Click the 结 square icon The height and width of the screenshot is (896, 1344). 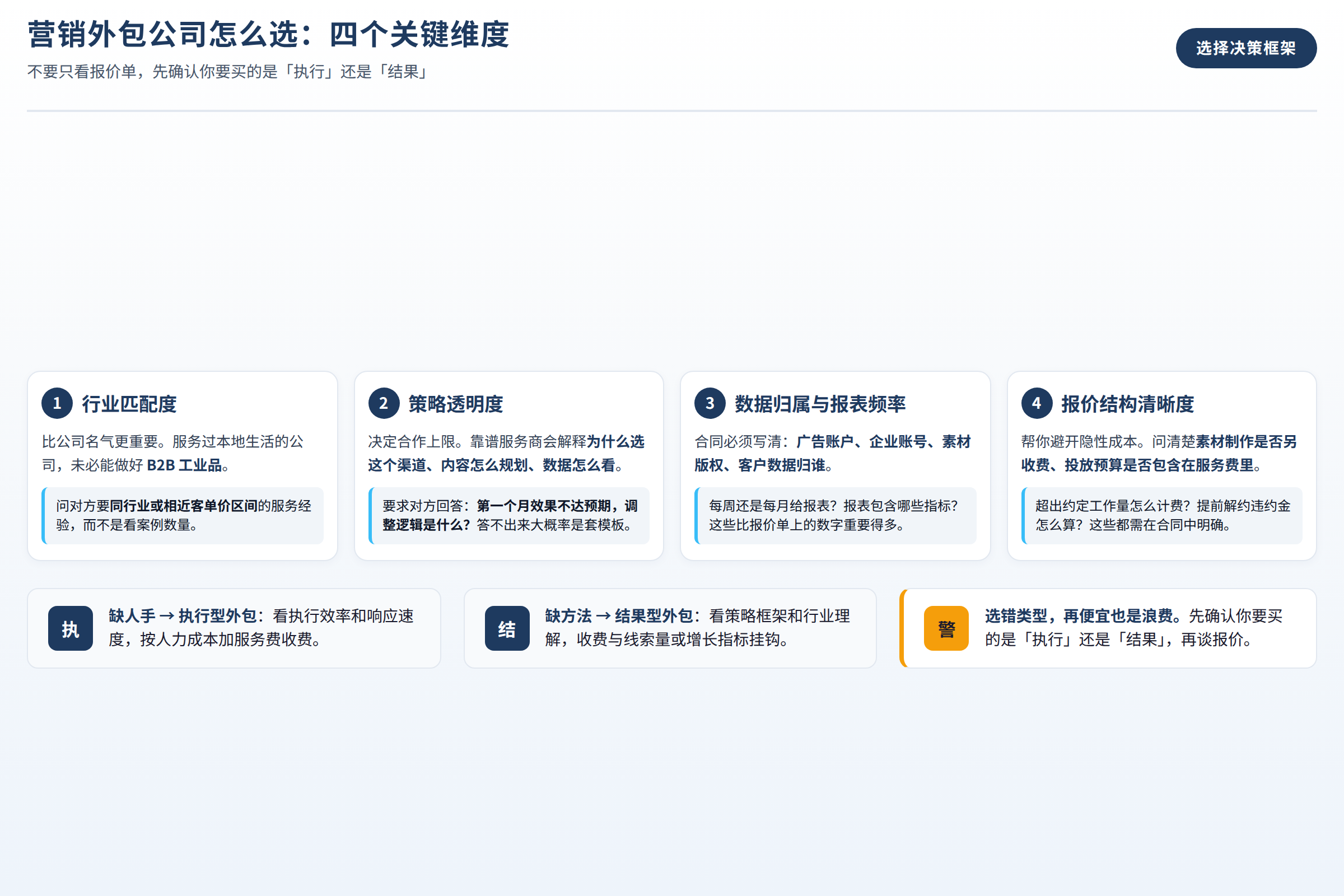(507, 628)
